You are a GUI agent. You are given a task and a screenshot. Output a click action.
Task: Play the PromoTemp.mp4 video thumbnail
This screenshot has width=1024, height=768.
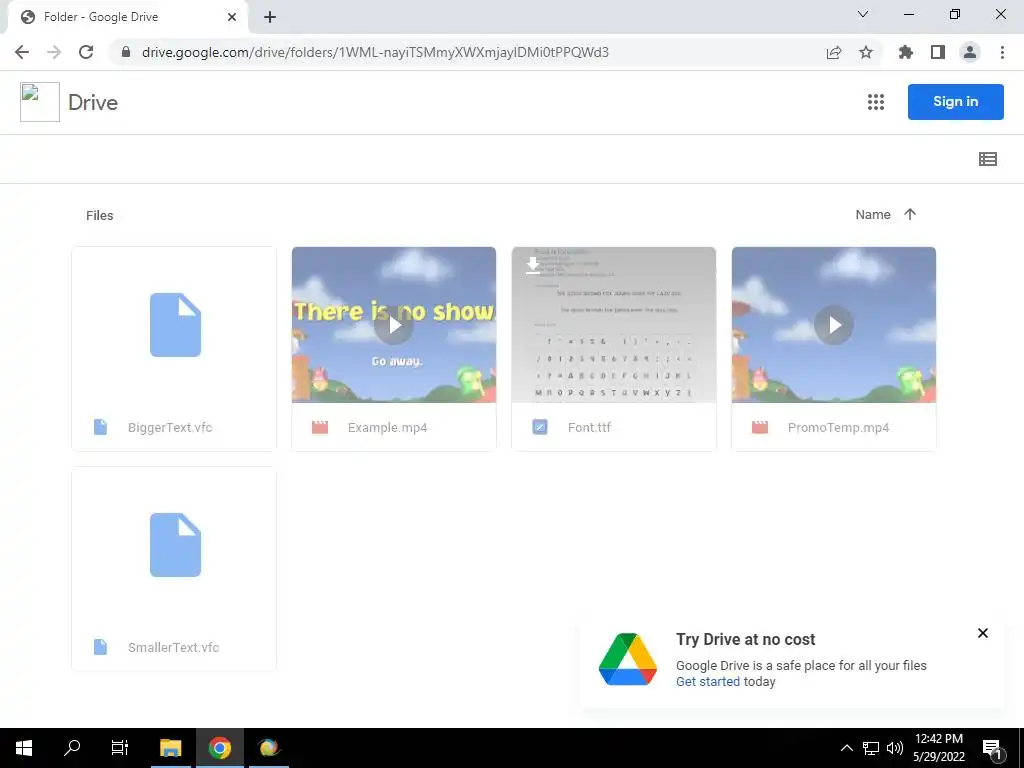click(x=834, y=325)
